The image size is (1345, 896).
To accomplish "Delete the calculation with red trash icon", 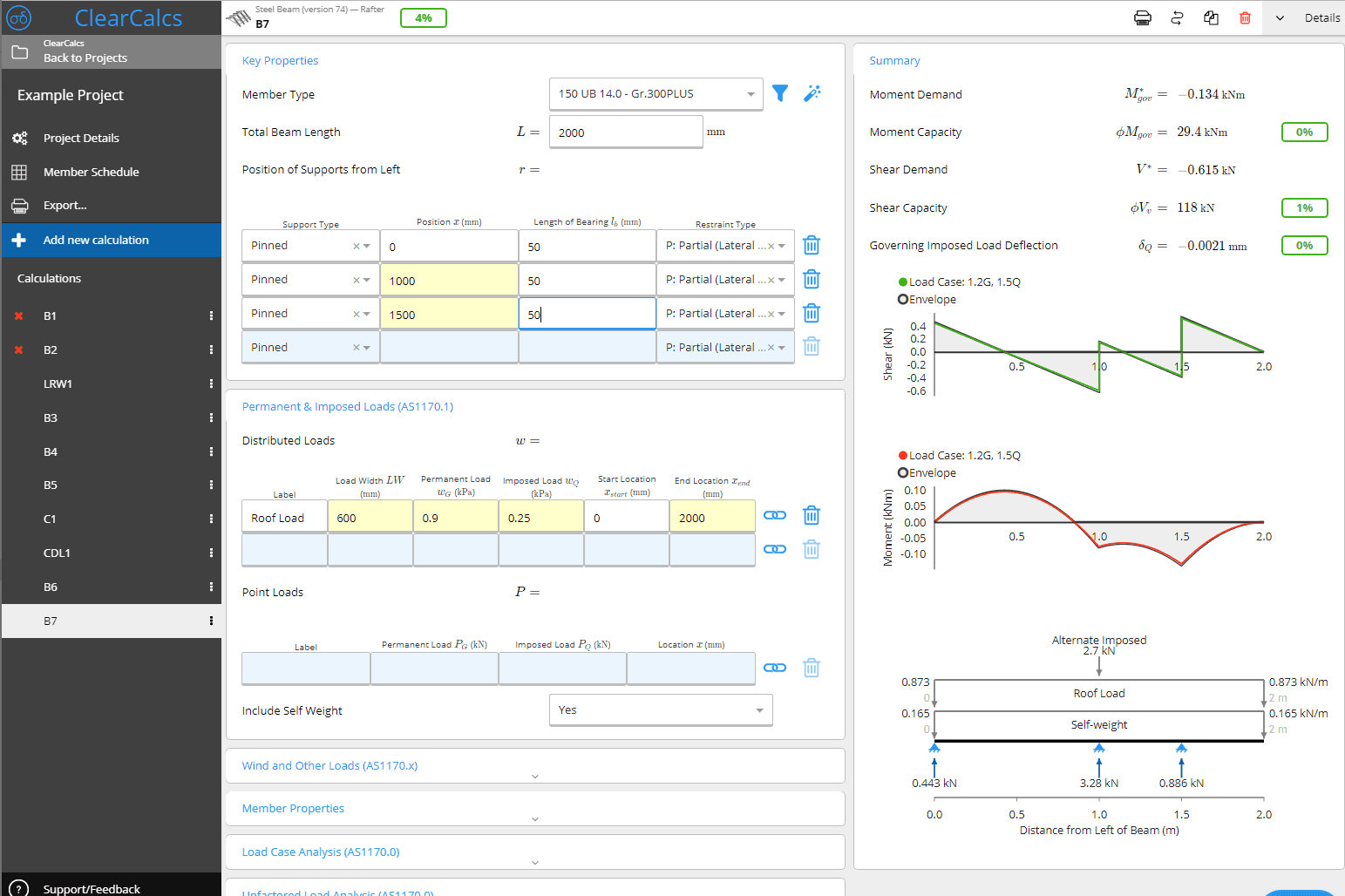I will [x=1245, y=17].
